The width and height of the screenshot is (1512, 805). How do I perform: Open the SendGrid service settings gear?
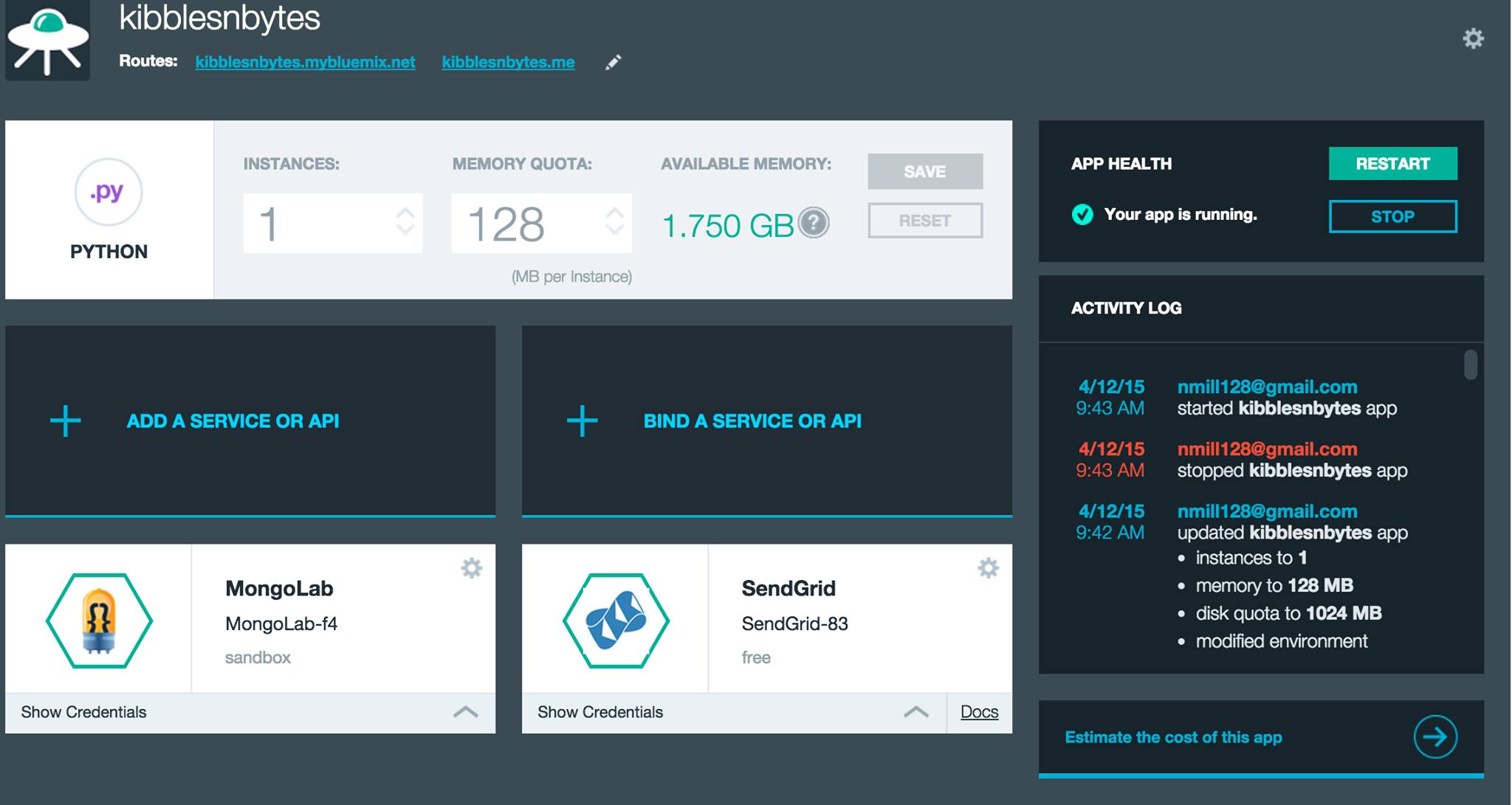989,568
